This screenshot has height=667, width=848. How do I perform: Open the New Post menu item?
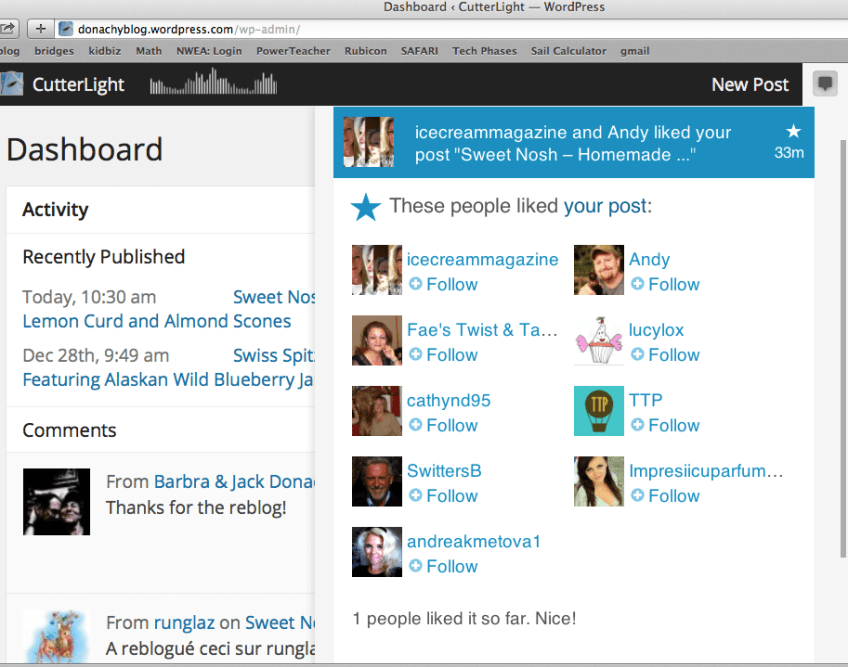[750, 85]
